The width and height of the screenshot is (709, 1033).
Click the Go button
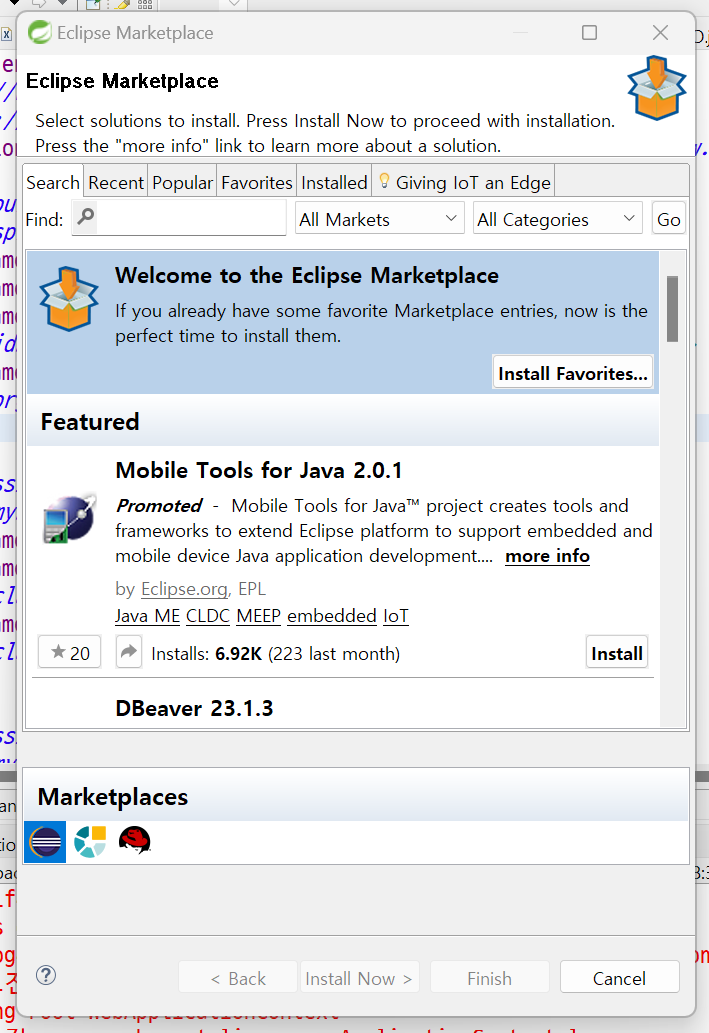(x=668, y=219)
